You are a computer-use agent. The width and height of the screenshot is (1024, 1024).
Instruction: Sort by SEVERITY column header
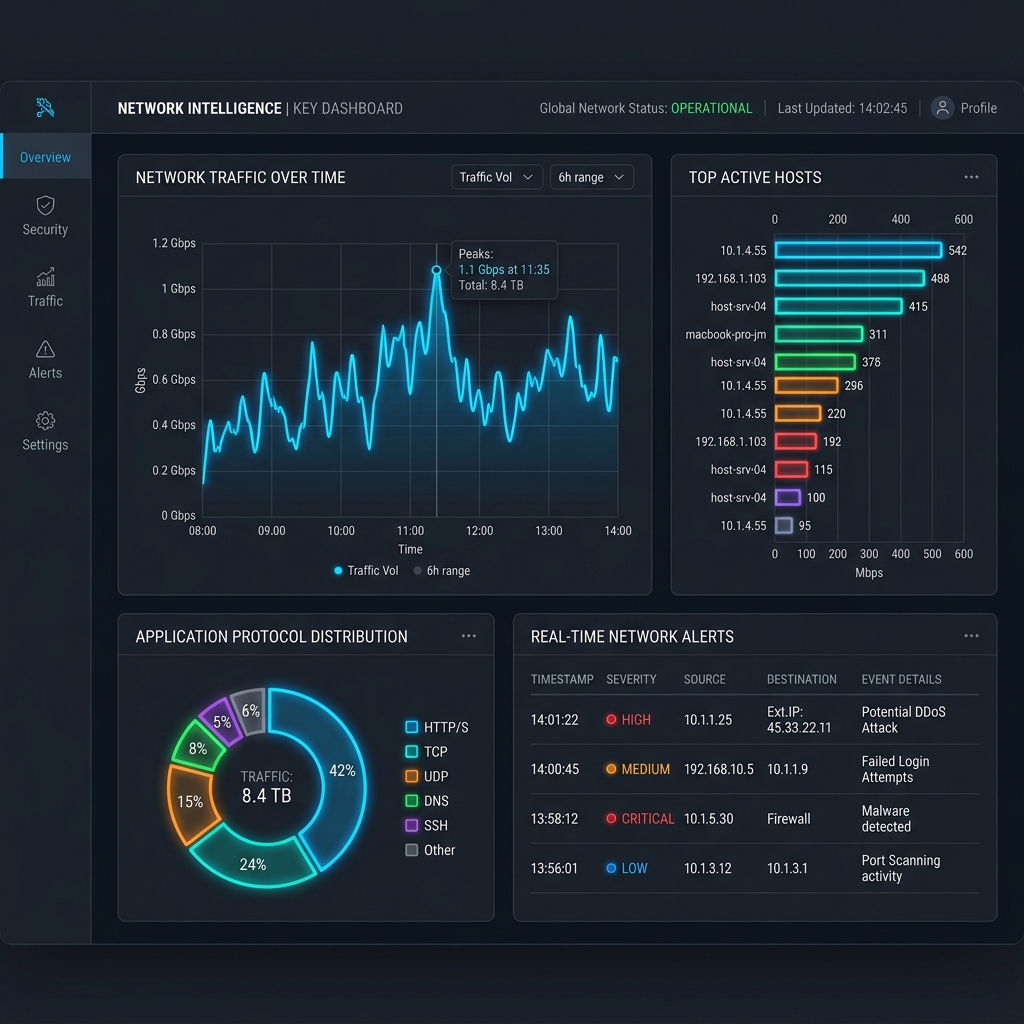pos(631,679)
